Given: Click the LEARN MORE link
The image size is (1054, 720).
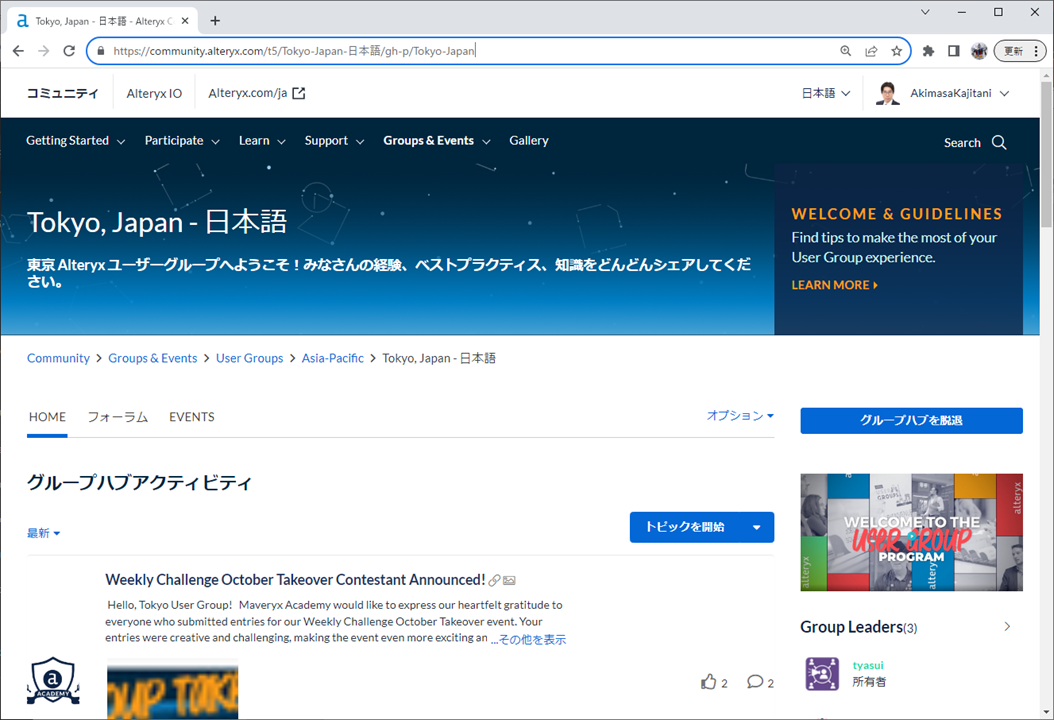Looking at the screenshot, I should coord(834,285).
